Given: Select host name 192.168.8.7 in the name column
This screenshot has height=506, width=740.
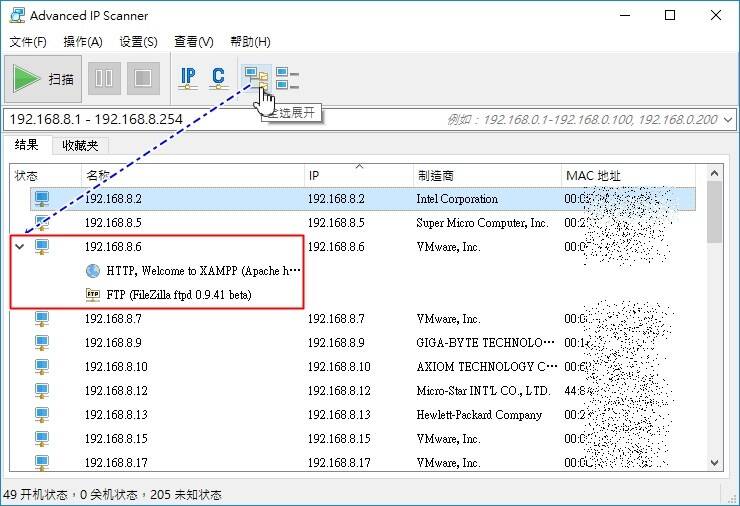Looking at the screenshot, I should click(113, 319).
